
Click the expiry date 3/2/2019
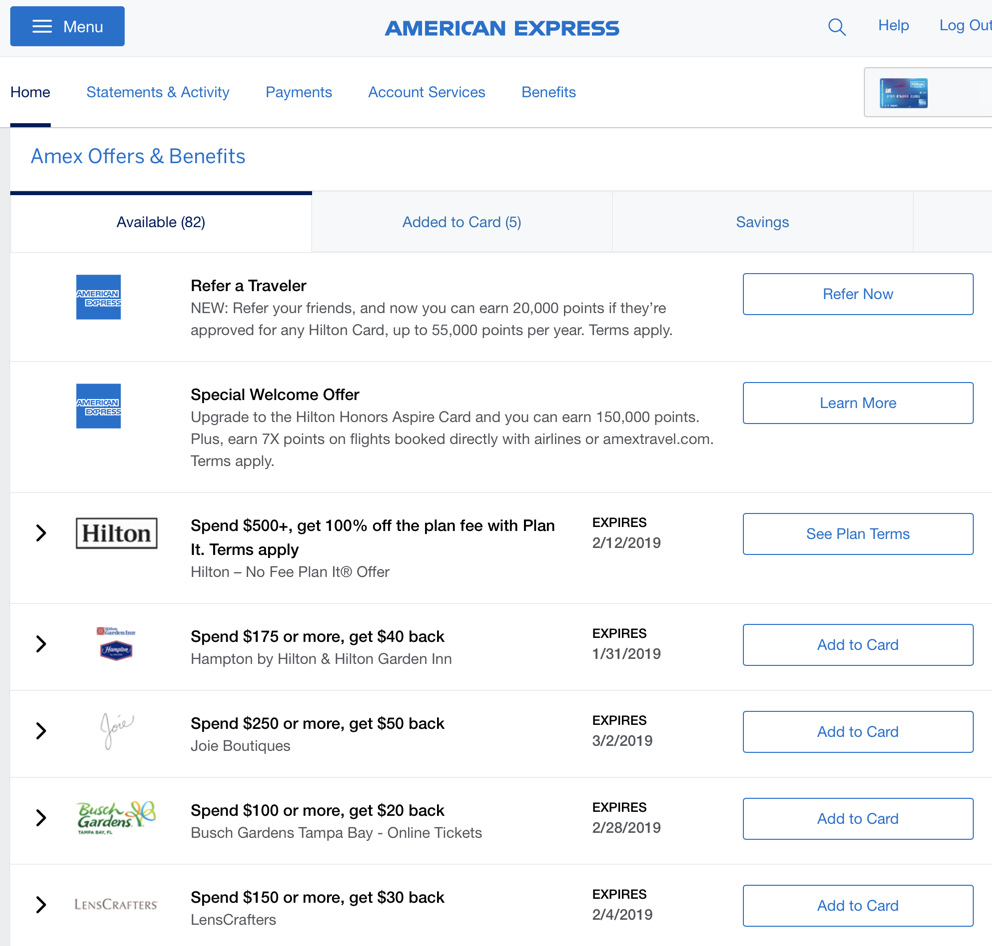(622, 740)
